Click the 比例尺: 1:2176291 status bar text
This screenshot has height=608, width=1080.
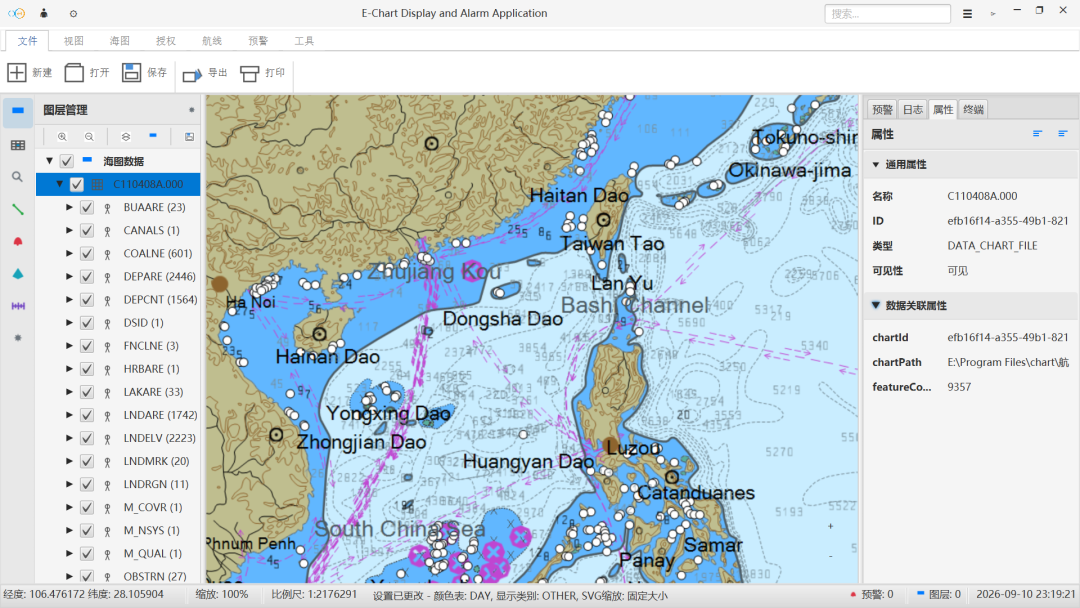(x=314, y=595)
